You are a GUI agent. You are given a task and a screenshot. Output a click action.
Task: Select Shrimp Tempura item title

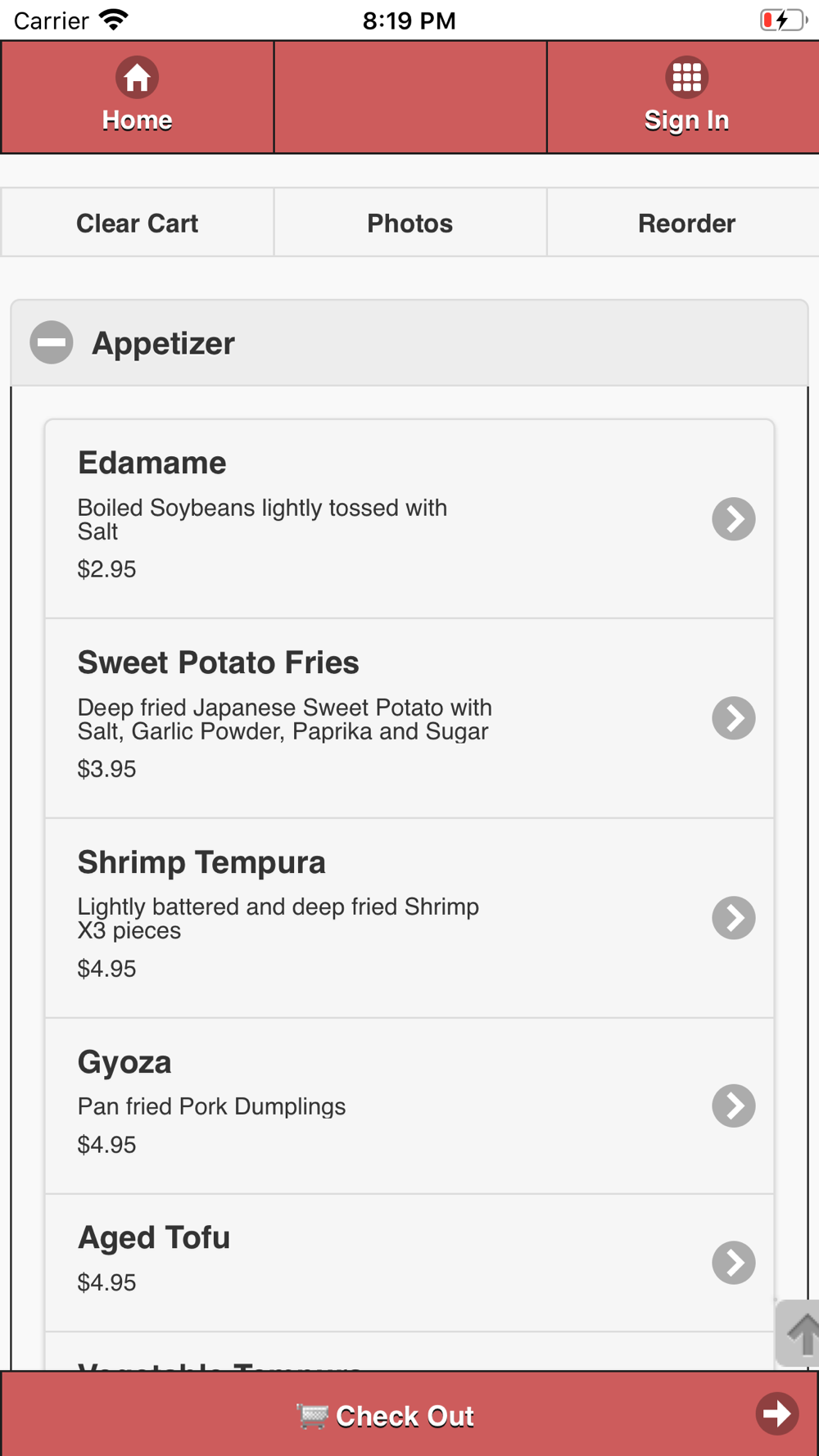pos(201,862)
